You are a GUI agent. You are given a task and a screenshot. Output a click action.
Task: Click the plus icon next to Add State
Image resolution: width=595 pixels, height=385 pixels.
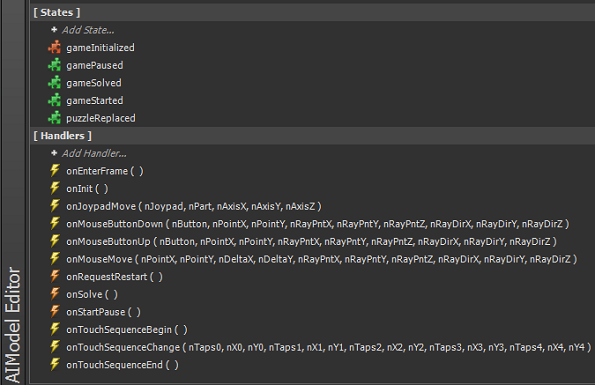(x=54, y=30)
